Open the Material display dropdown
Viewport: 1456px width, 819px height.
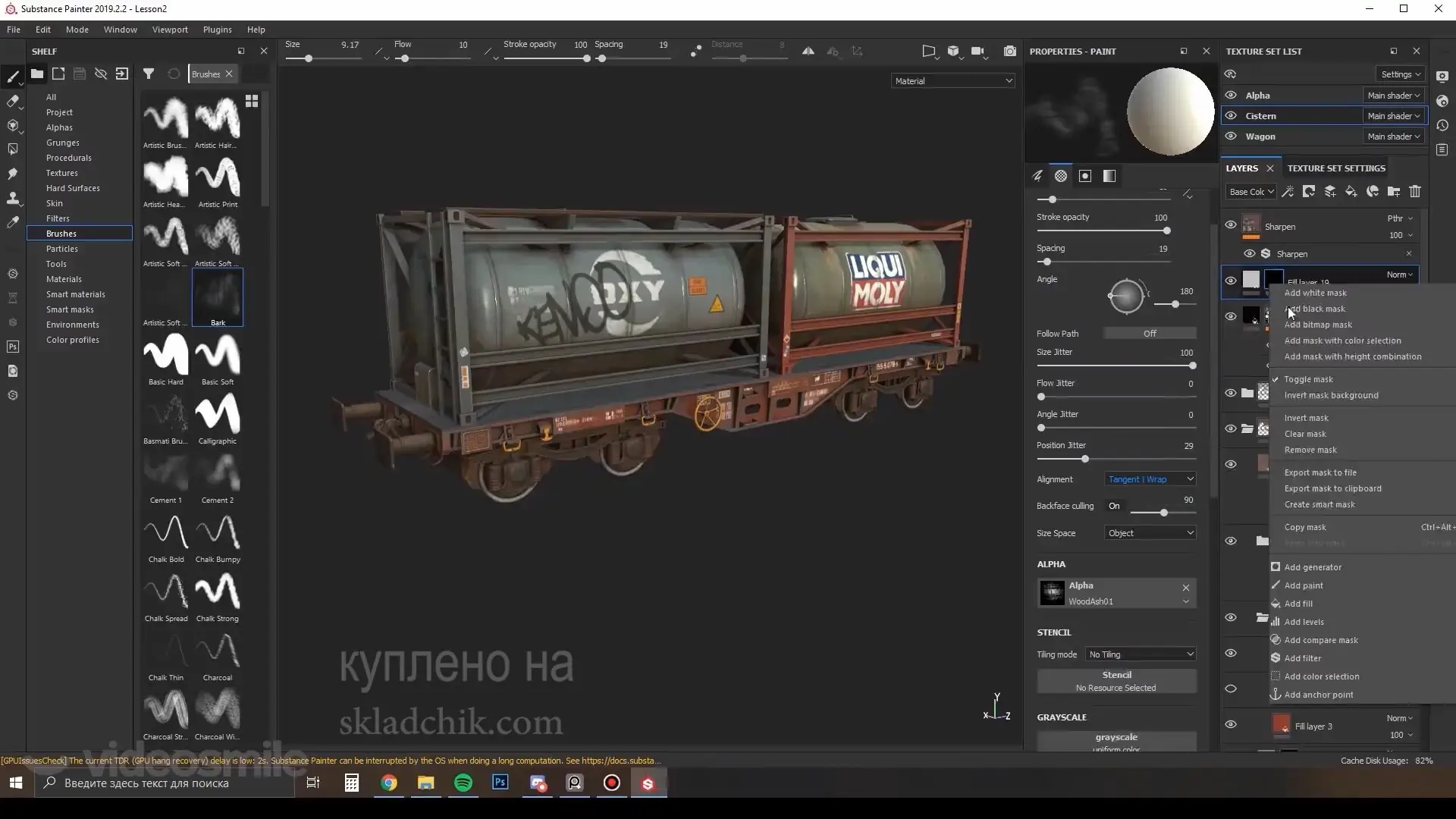pos(952,80)
